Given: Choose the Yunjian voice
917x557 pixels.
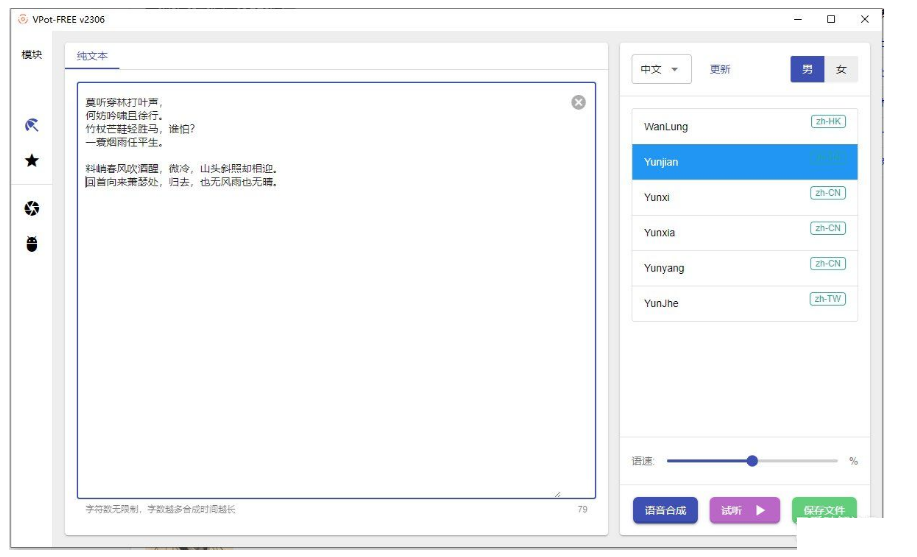Looking at the screenshot, I should click(744, 162).
